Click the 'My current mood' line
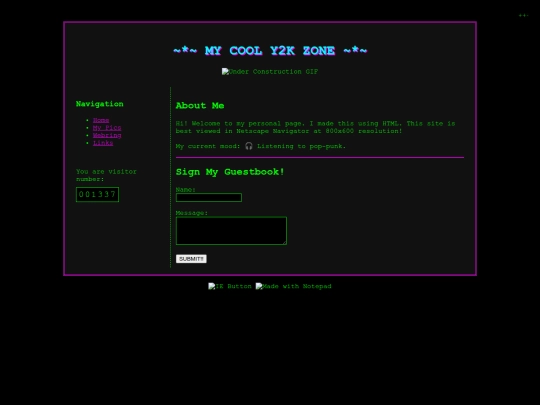This screenshot has width=540, height=405. click(x=261, y=146)
